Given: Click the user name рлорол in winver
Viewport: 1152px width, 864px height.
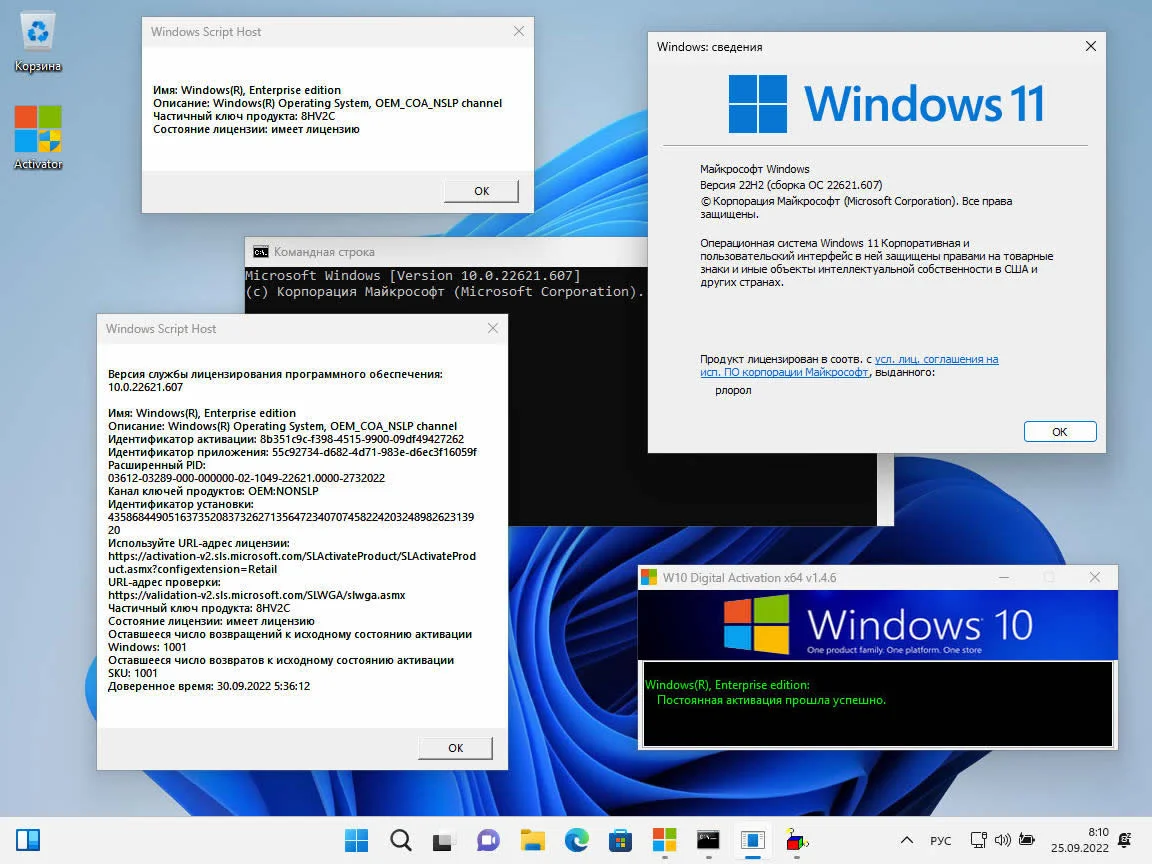Looking at the screenshot, I should 733,390.
